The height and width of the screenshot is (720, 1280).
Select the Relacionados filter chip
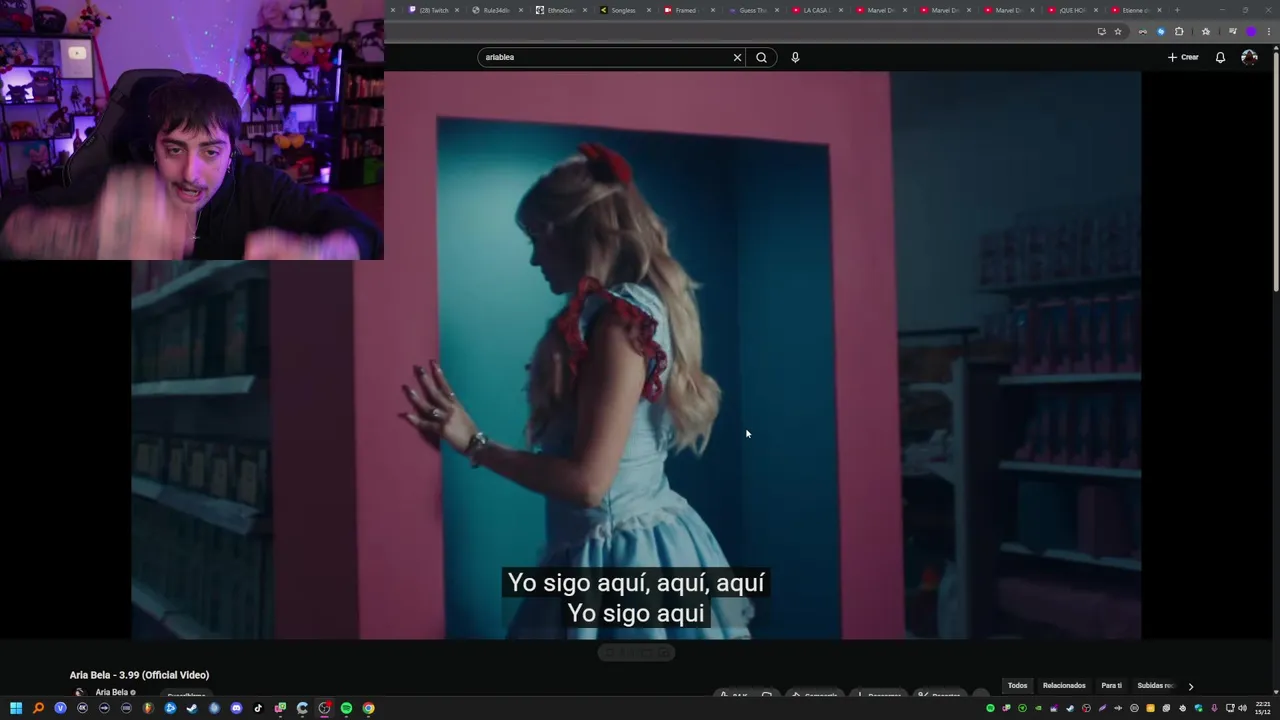tap(1064, 686)
